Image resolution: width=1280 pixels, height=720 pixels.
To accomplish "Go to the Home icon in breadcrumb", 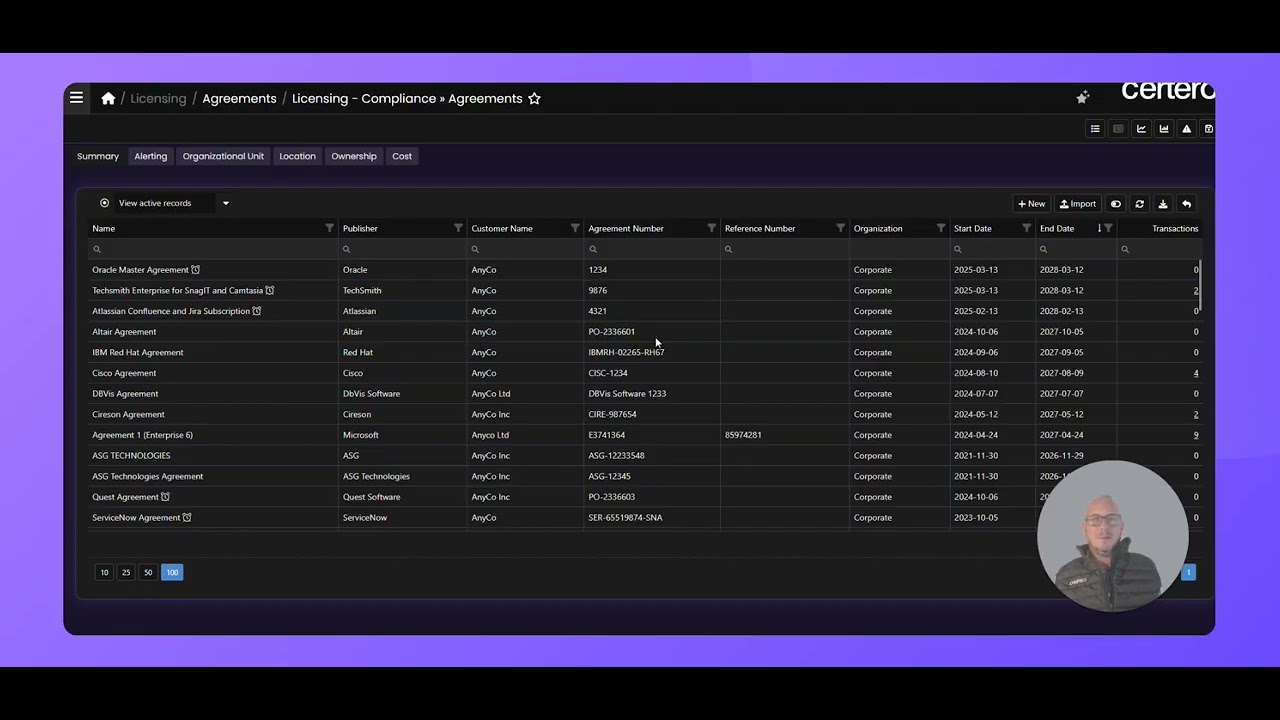I will 108,98.
